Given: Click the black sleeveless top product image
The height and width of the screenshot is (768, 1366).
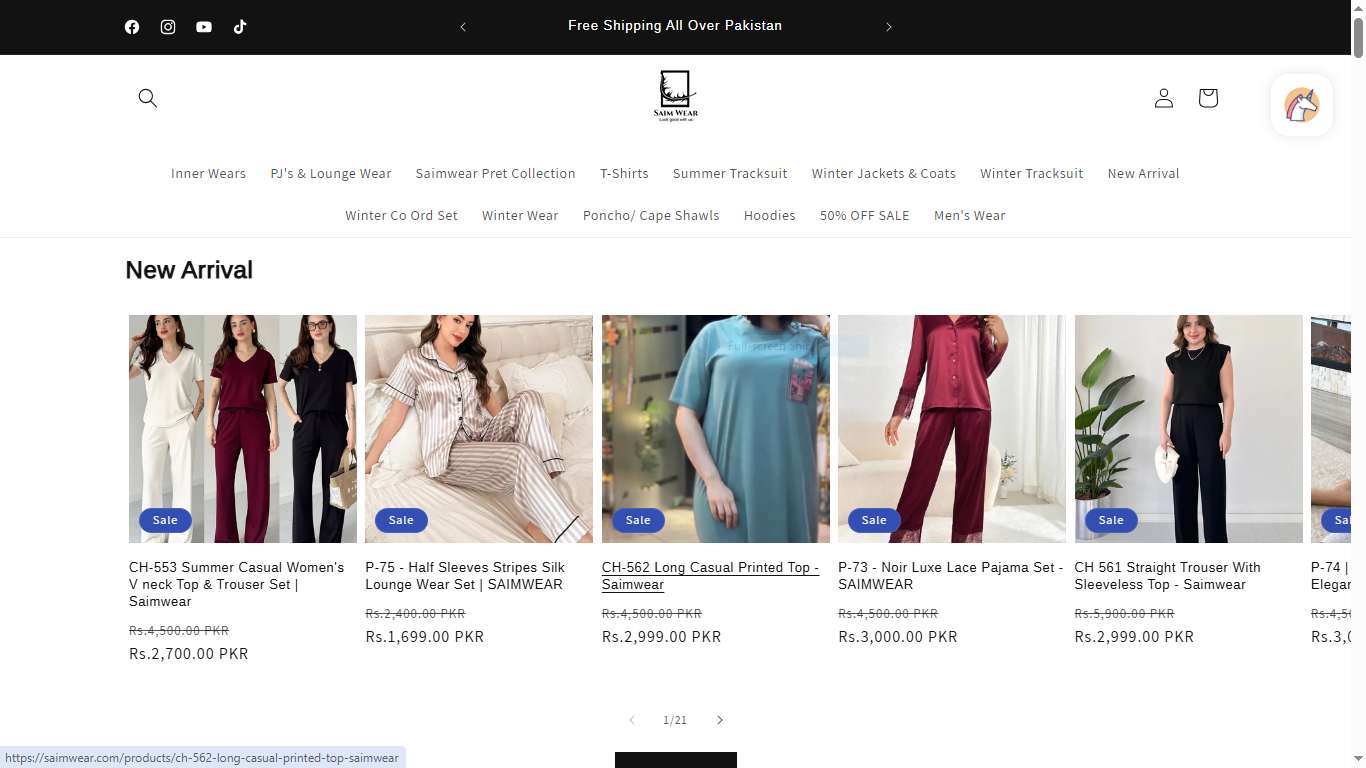Looking at the screenshot, I should [1188, 428].
